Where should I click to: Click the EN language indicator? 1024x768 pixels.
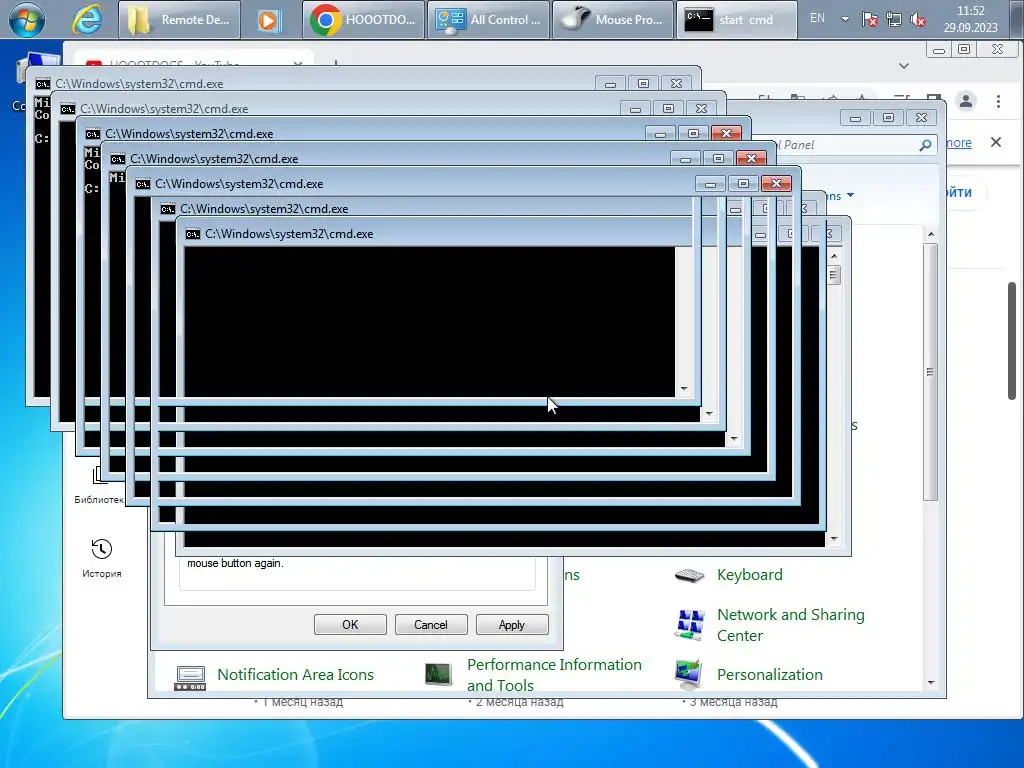[x=817, y=18]
